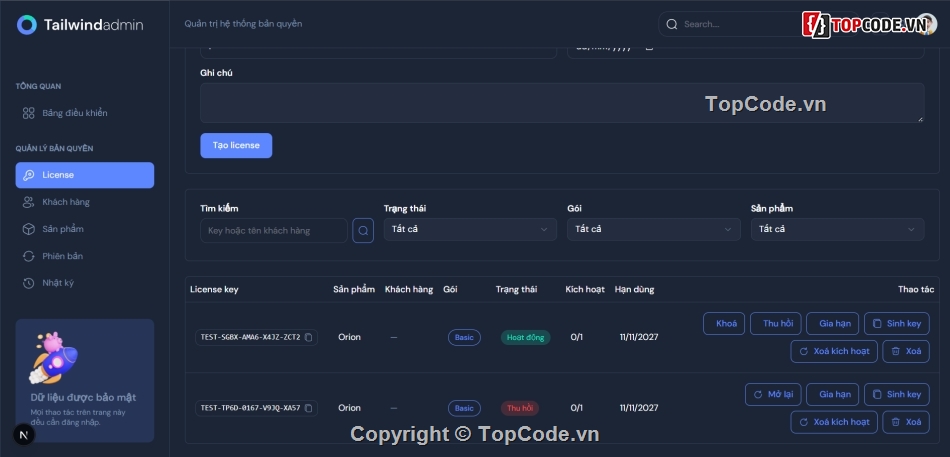
Task: Click the red Thu hồi status badge
Action: click(x=520, y=409)
